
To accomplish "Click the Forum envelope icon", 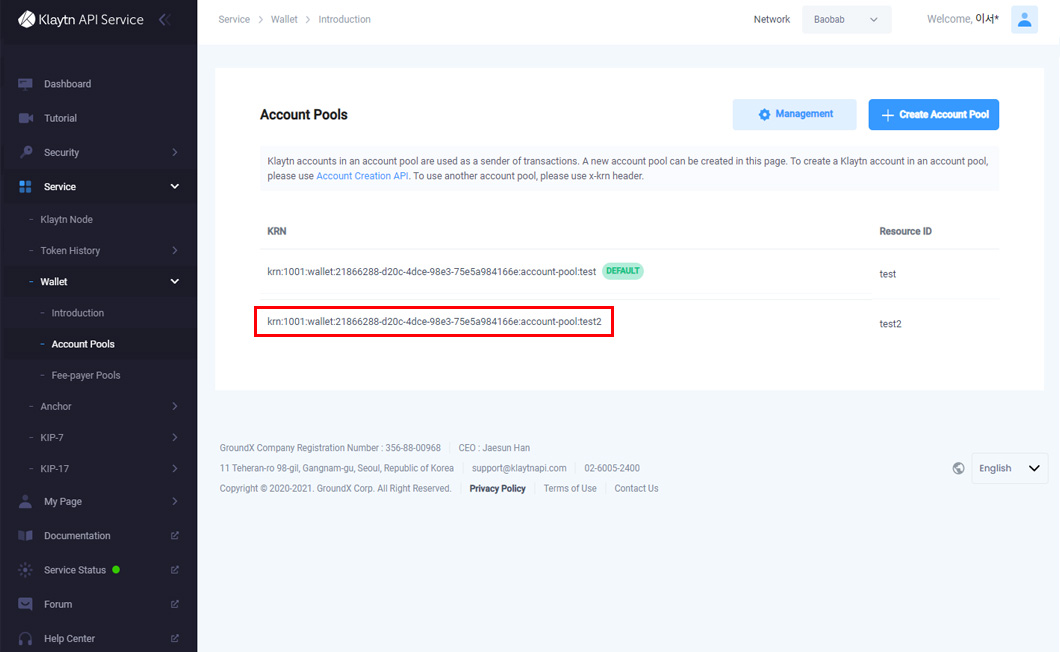I will point(25,604).
